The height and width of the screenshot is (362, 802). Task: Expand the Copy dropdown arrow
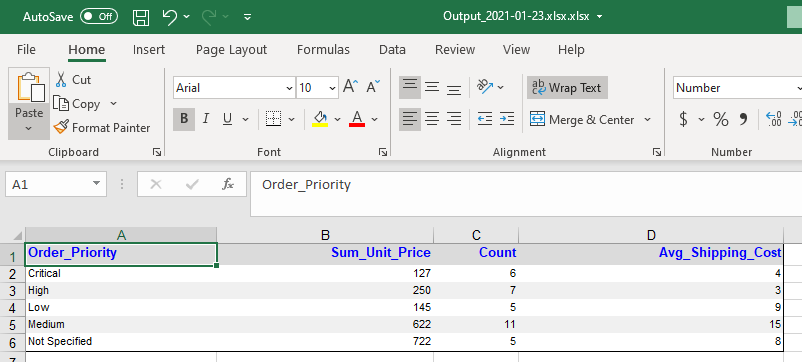(x=113, y=104)
